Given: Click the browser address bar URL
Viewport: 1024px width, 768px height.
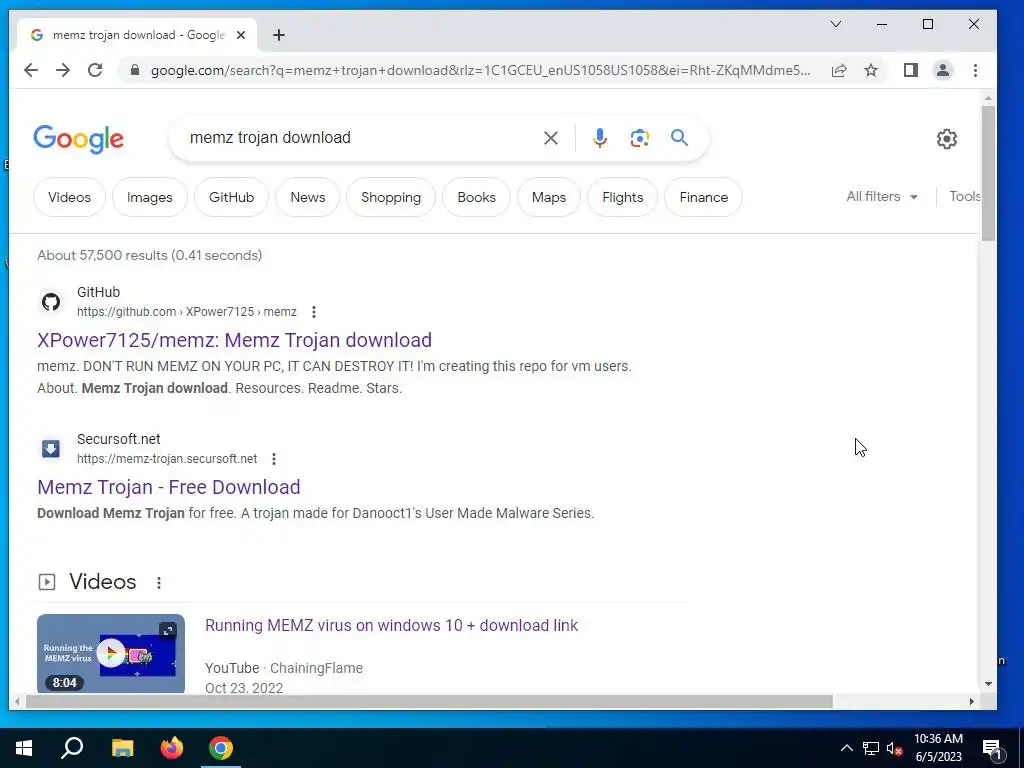Looking at the screenshot, I should (481, 71).
